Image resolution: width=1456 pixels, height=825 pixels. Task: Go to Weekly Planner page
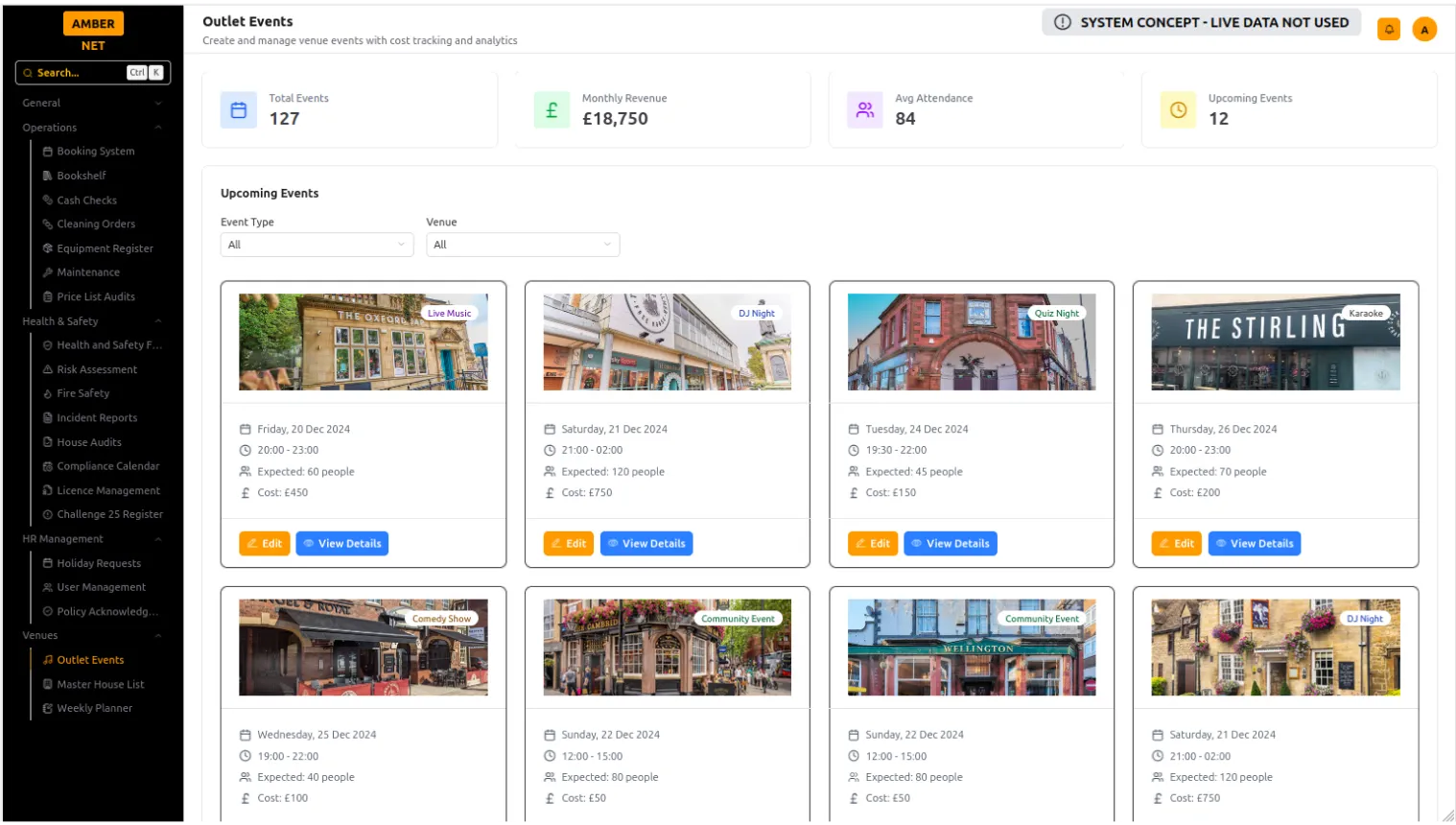coord(94,708)
